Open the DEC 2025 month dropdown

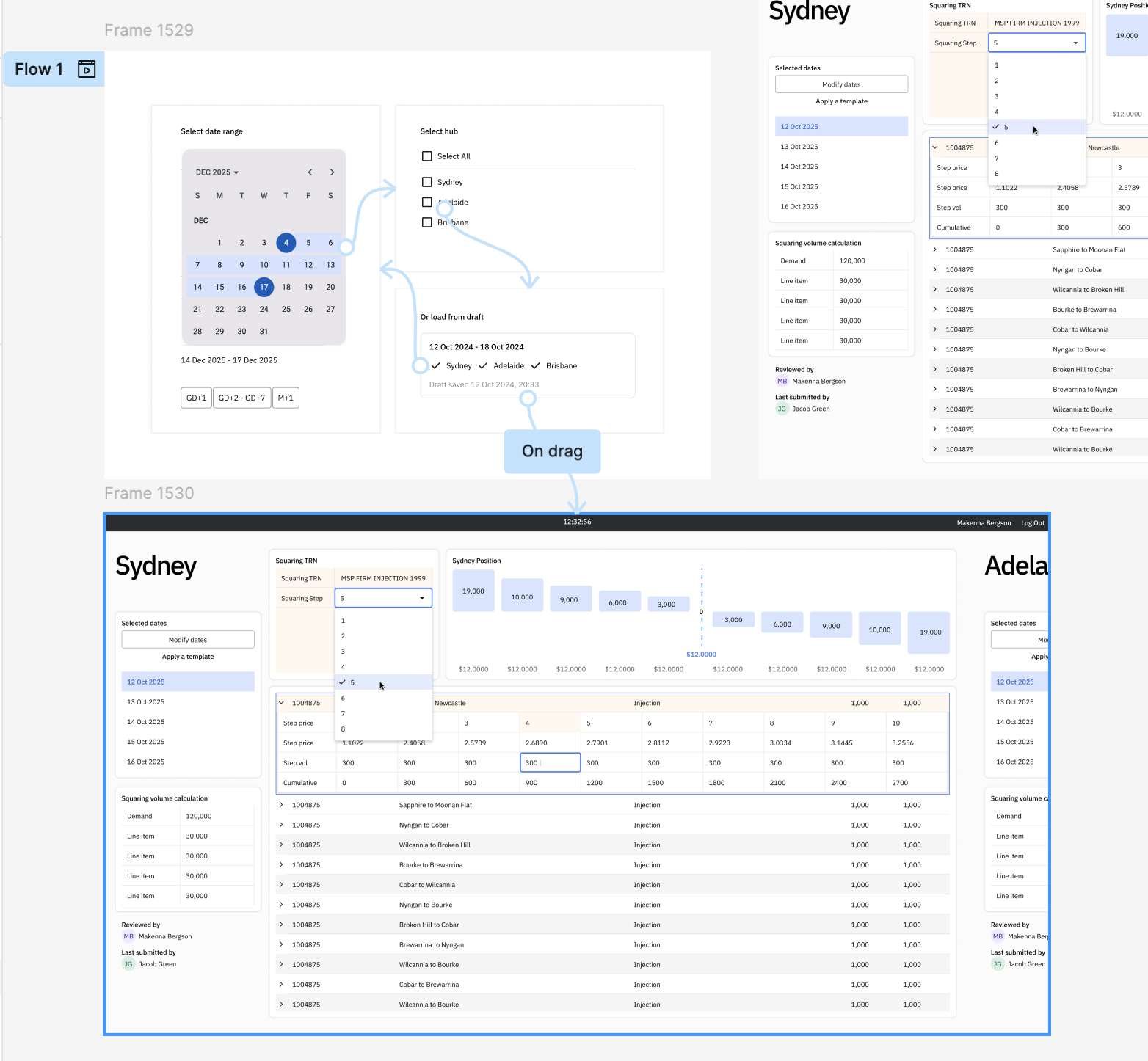pyautogui.click(x=217, y=172)
